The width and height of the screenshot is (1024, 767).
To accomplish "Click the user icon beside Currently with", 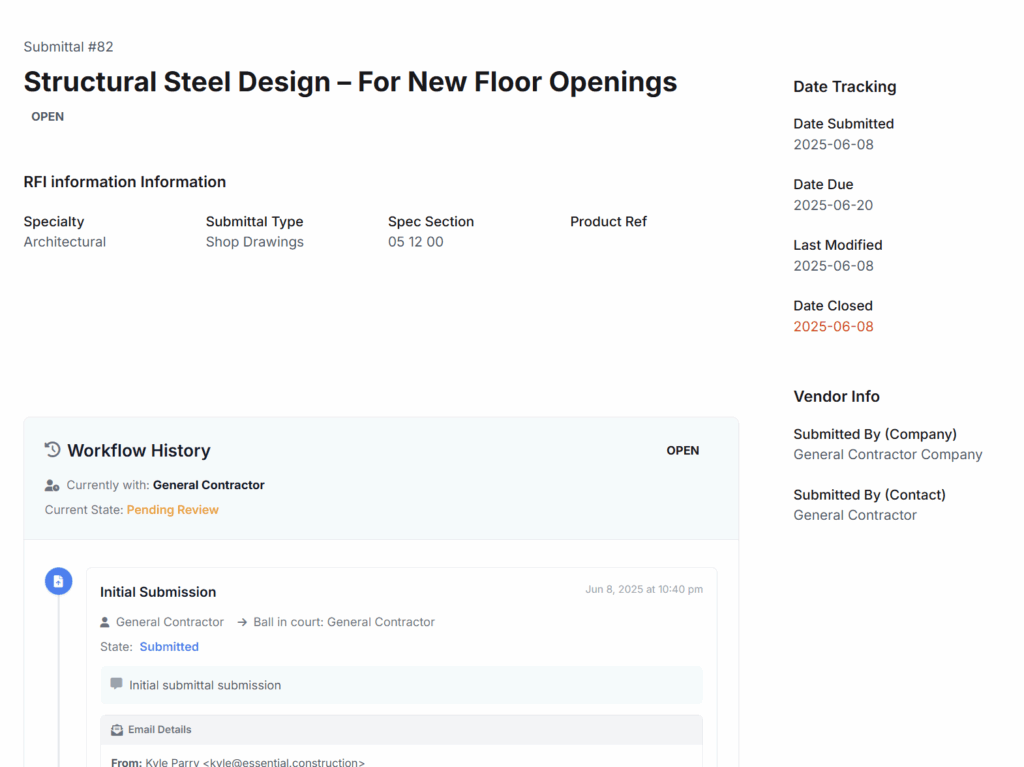I will click(x=52, y=485).
